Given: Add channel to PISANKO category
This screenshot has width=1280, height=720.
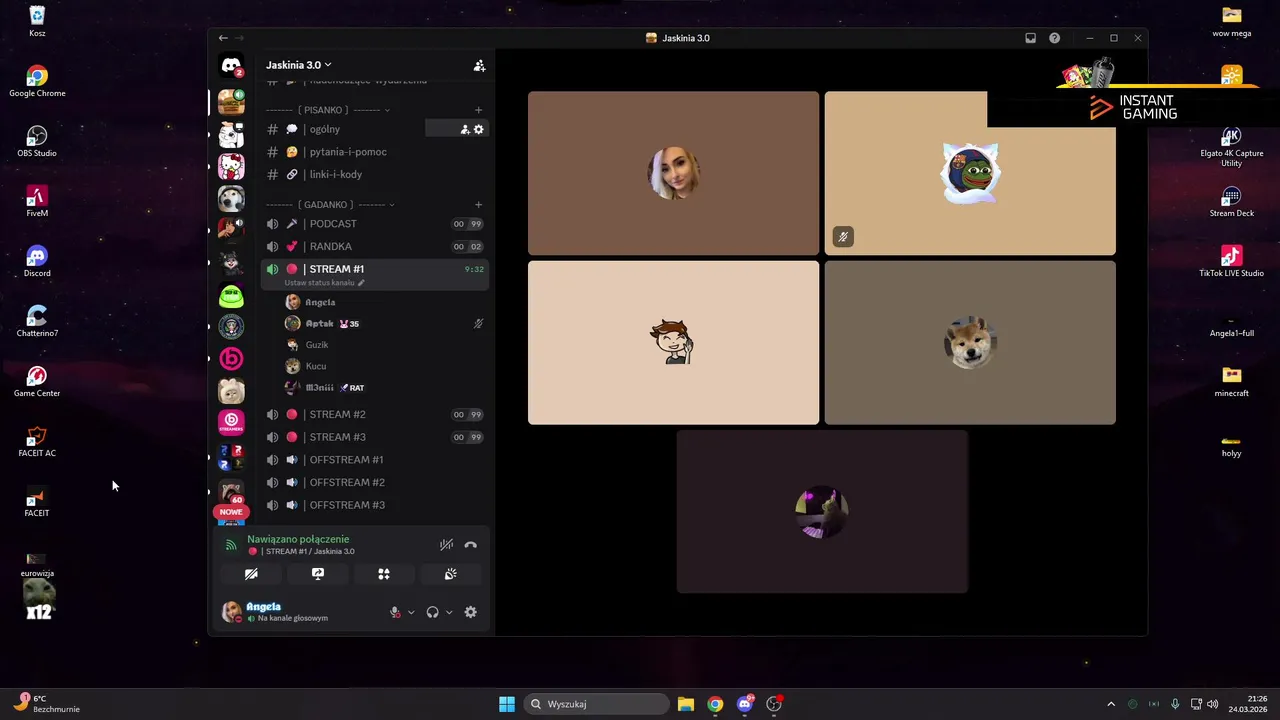Looking at the screenshot, I should tap(478, 110).
